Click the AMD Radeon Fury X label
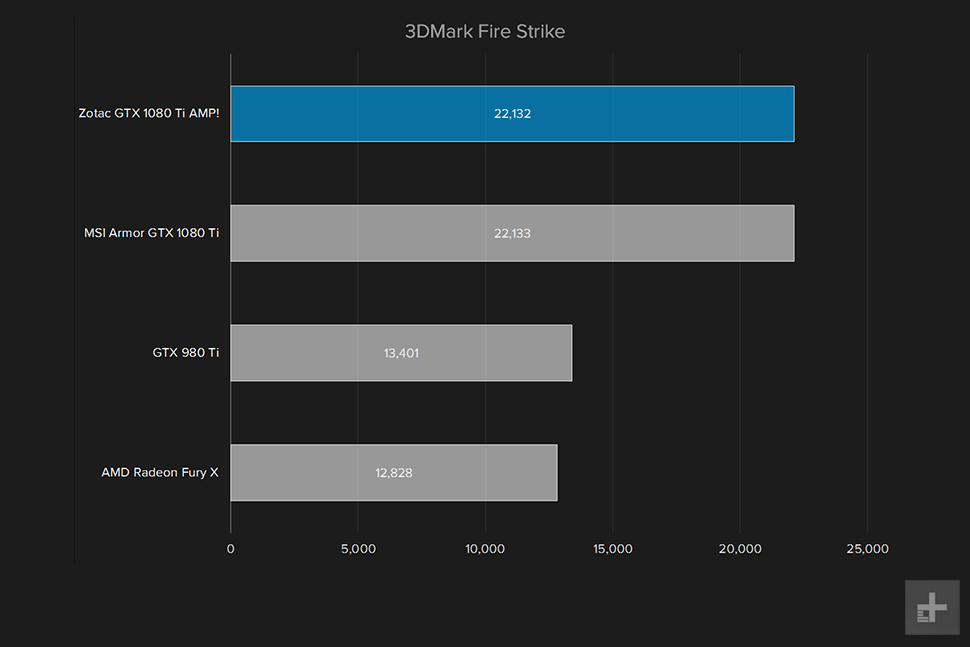The width and height of the screenshot is (970, 647). click(160, 473)
